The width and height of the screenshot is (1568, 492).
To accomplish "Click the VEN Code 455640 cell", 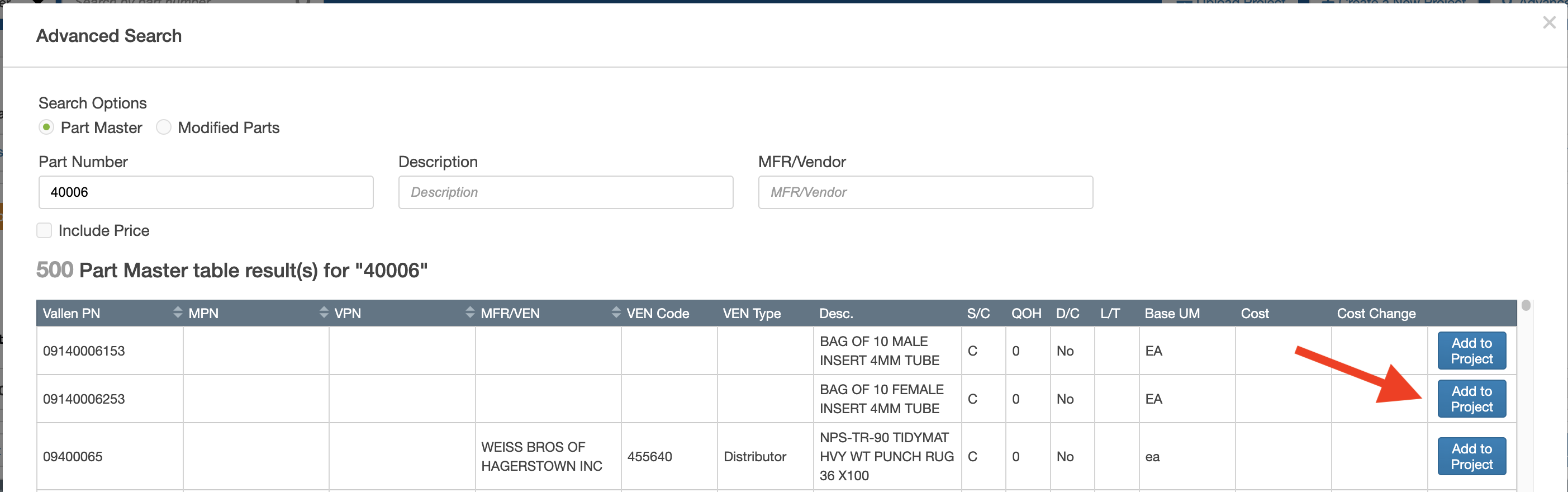I will (x=649, y=457).
